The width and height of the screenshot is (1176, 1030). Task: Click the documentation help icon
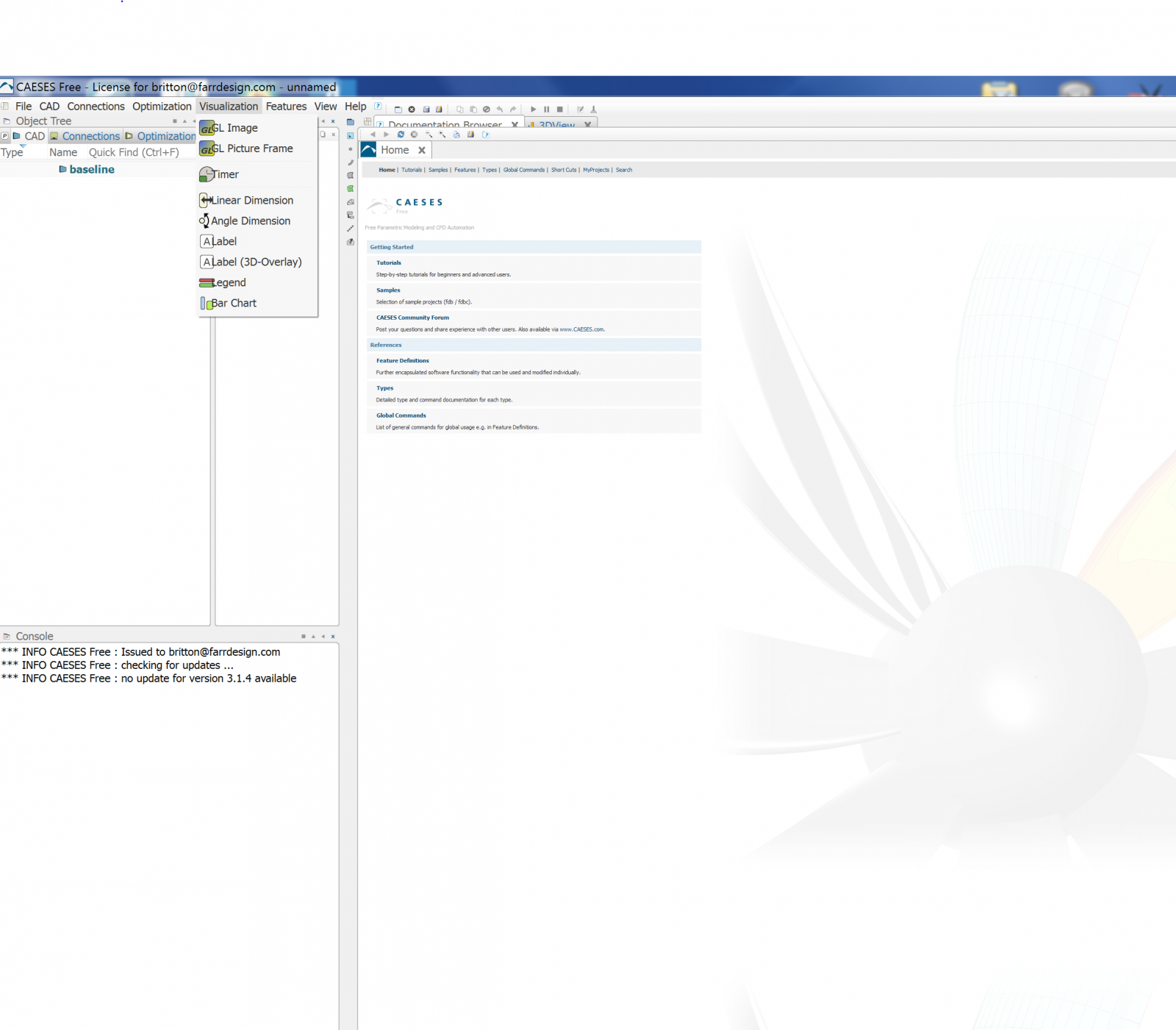point(485,135)
